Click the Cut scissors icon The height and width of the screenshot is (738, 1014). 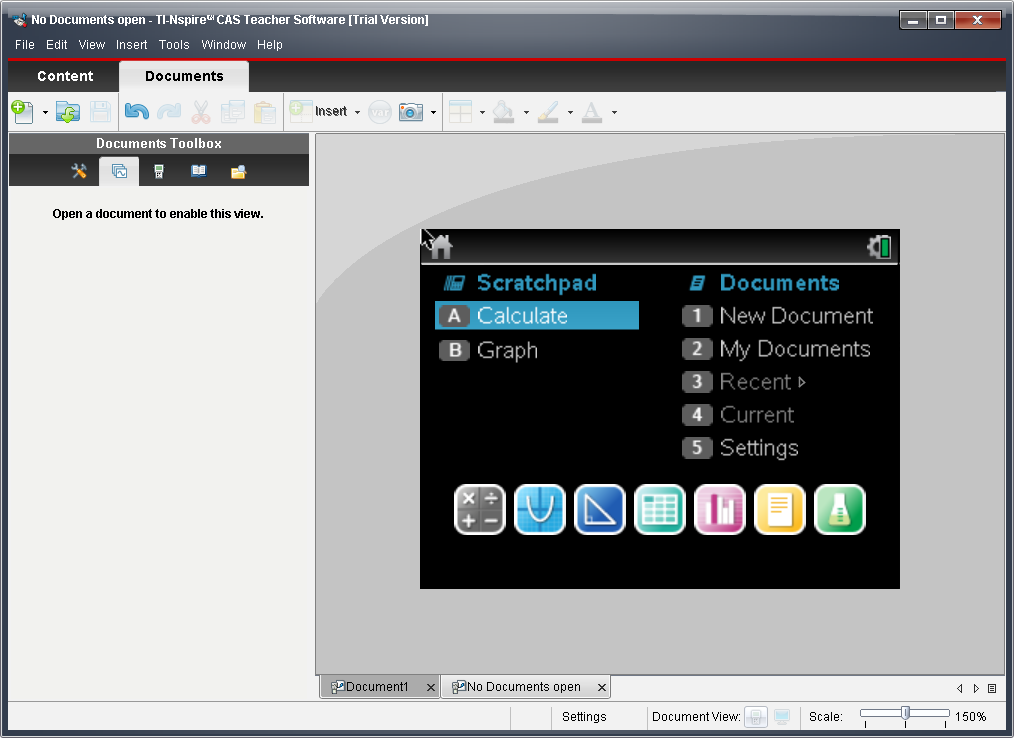point(201,112)
